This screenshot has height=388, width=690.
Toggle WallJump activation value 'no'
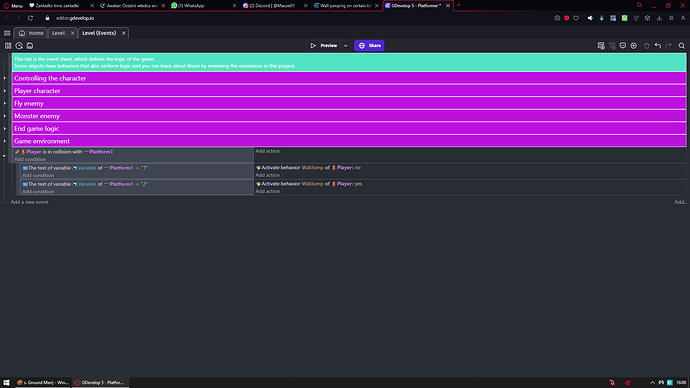358,168
